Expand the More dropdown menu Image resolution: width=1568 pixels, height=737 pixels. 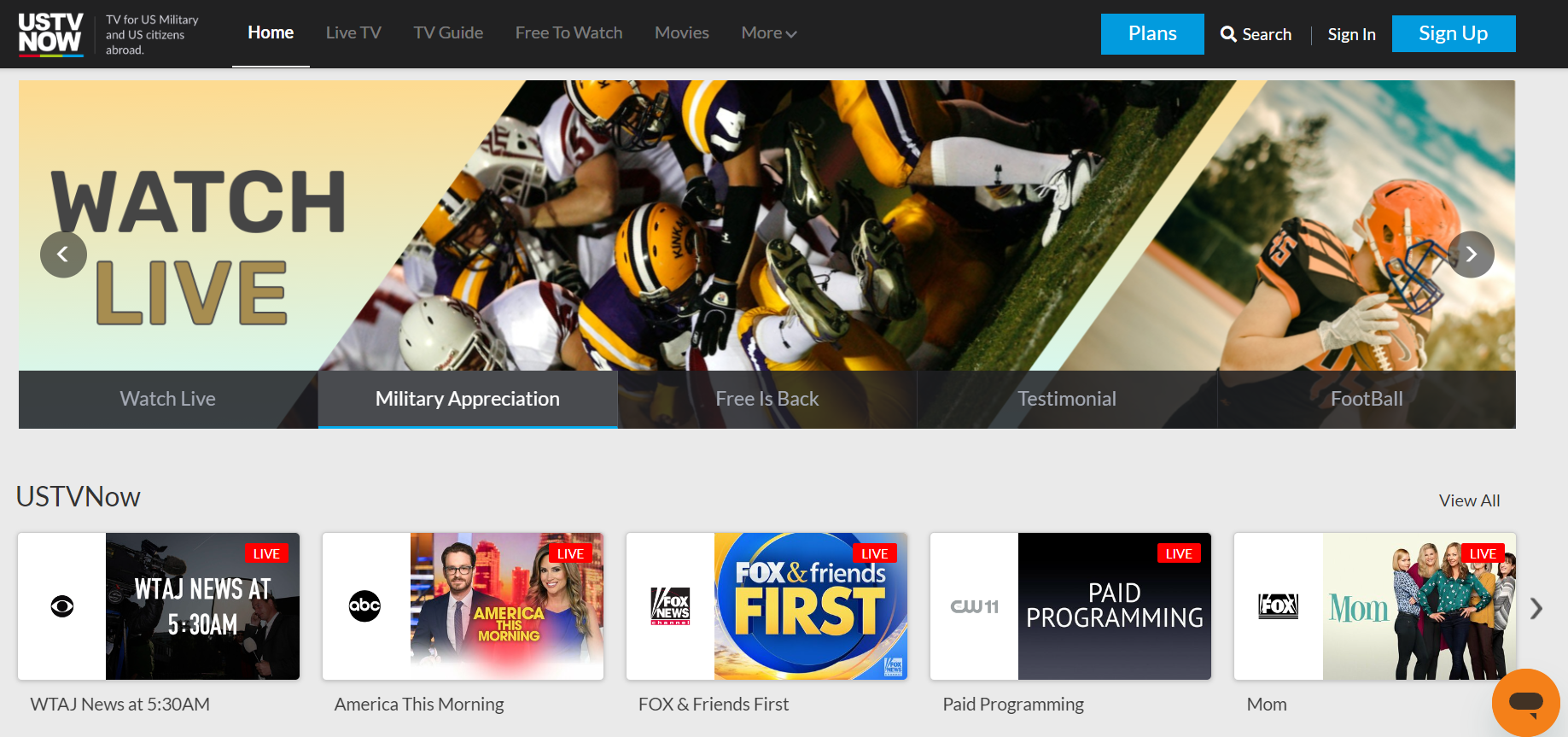click(x=769, y=33)
